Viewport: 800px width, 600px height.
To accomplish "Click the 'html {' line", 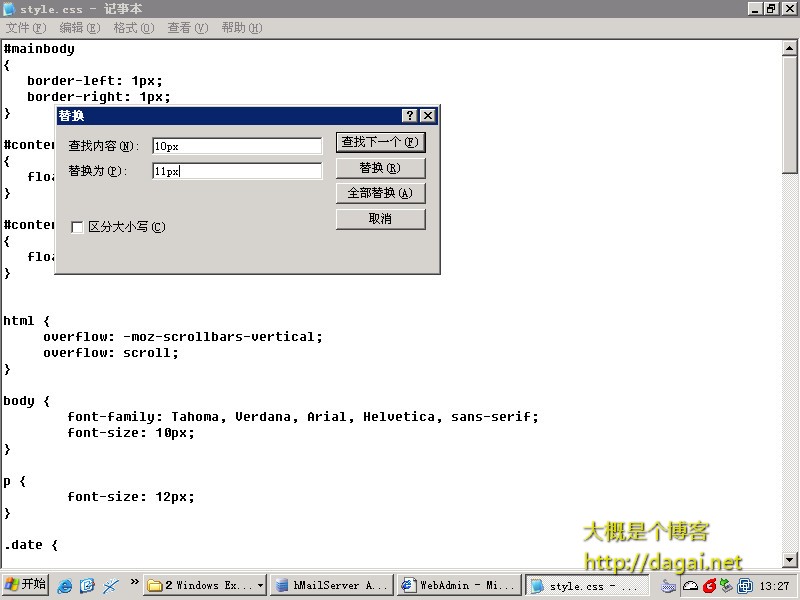I will tap(27, 321).
